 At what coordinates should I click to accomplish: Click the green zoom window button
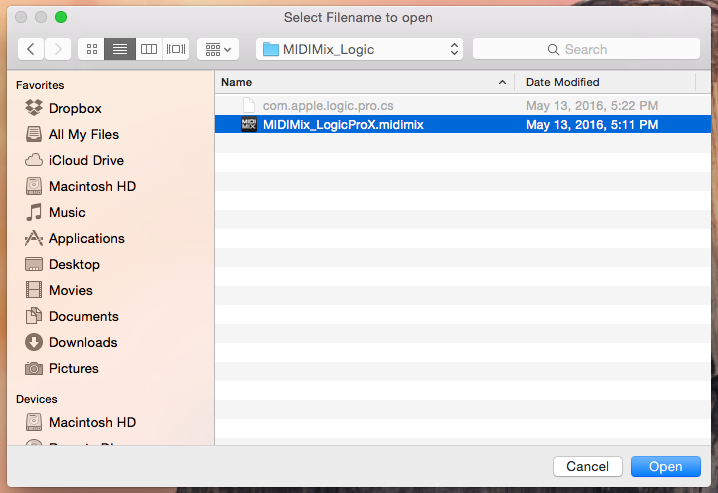61,17
